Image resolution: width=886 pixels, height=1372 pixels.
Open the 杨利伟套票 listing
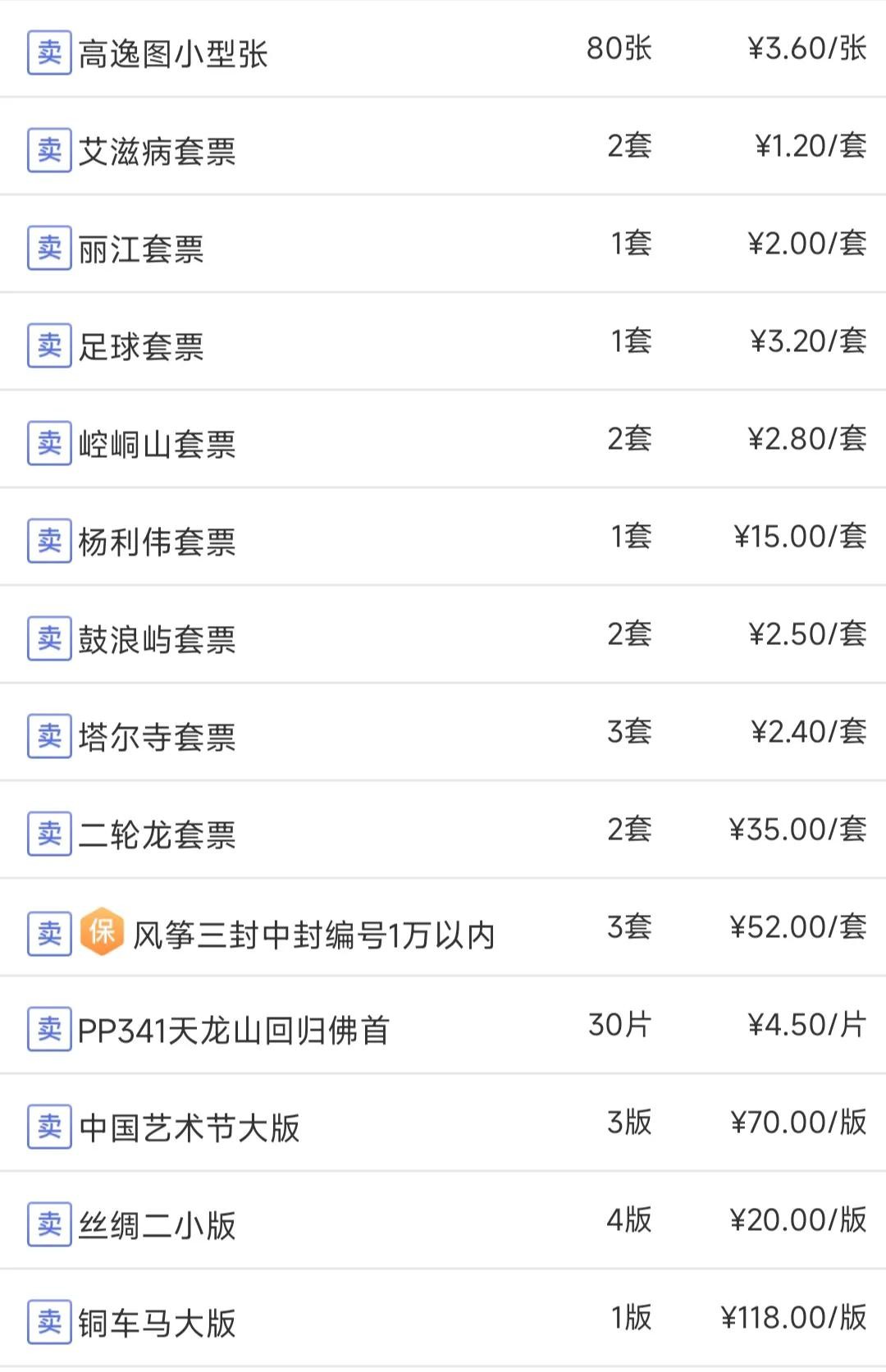[157, 542]
